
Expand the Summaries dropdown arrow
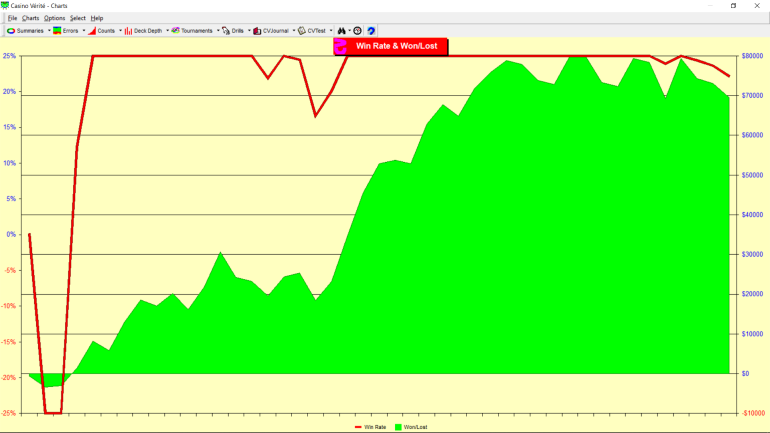47,31
